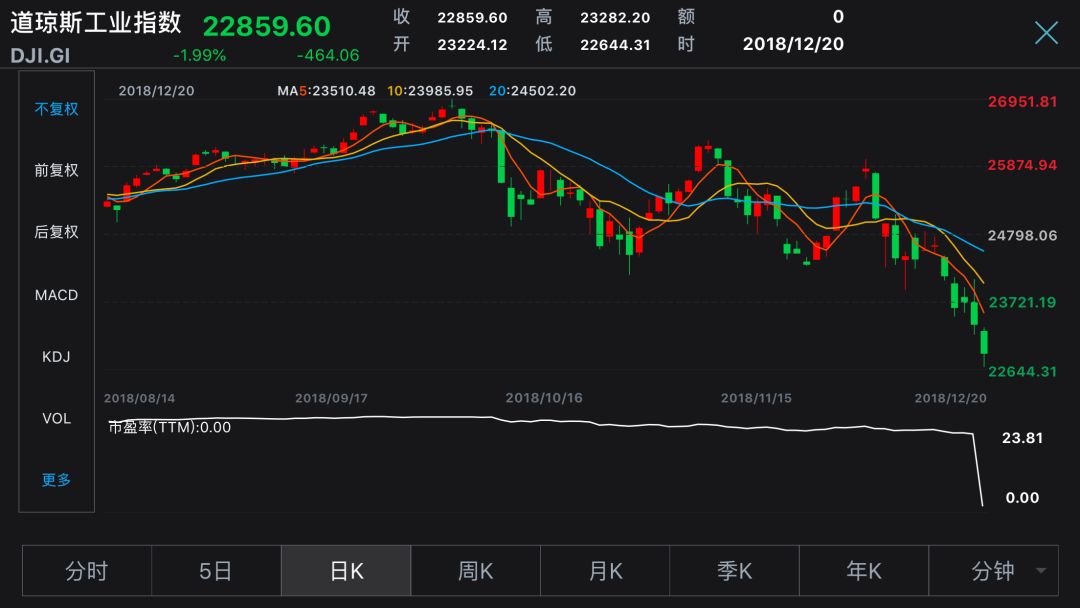This screenshot has height=608, width=1080.
Task: Click the 2018/09/17 date axis label
Action: [x=331, y=398]
